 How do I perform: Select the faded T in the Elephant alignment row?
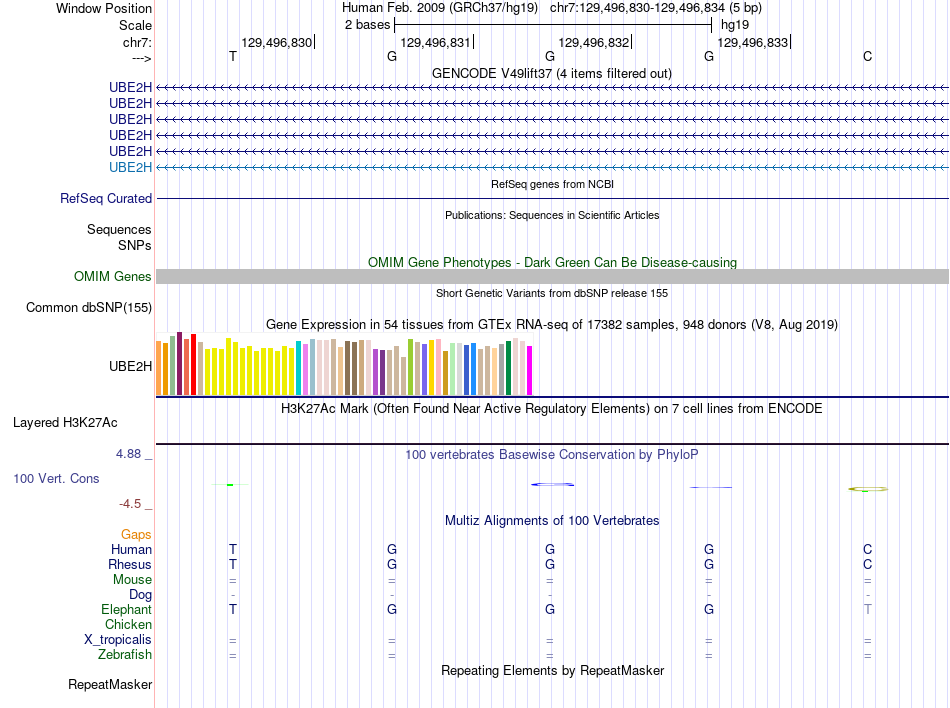(x=868, y=609)
